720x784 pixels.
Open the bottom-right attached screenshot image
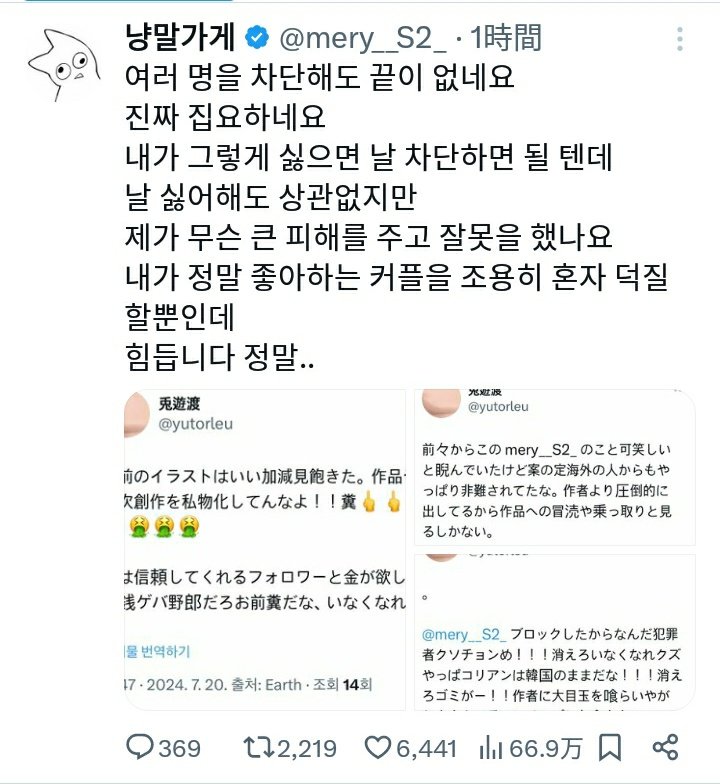pos(555,632)
